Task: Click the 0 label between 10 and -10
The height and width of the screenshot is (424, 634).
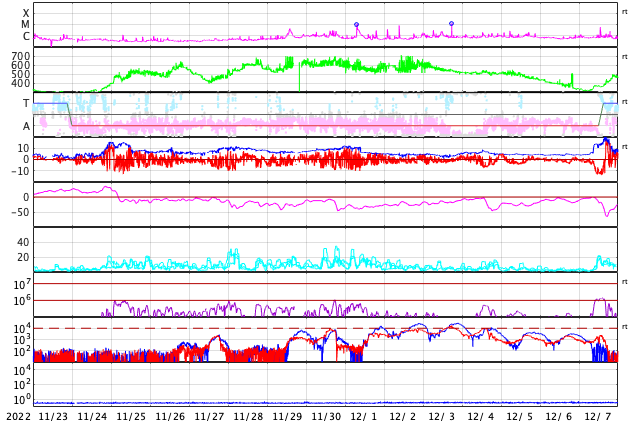Action: point(26,160)
